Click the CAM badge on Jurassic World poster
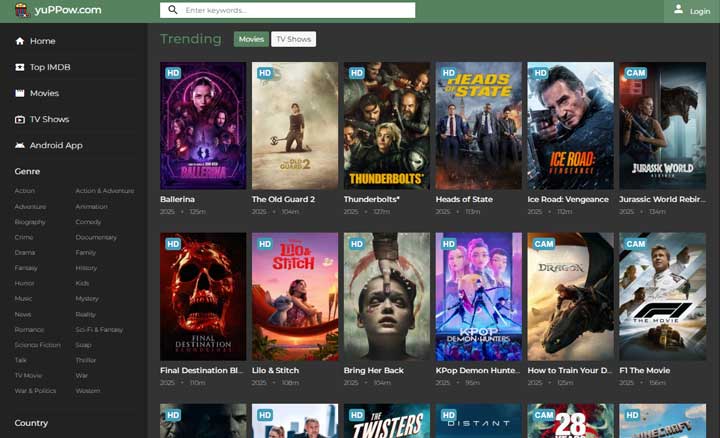 636,73
